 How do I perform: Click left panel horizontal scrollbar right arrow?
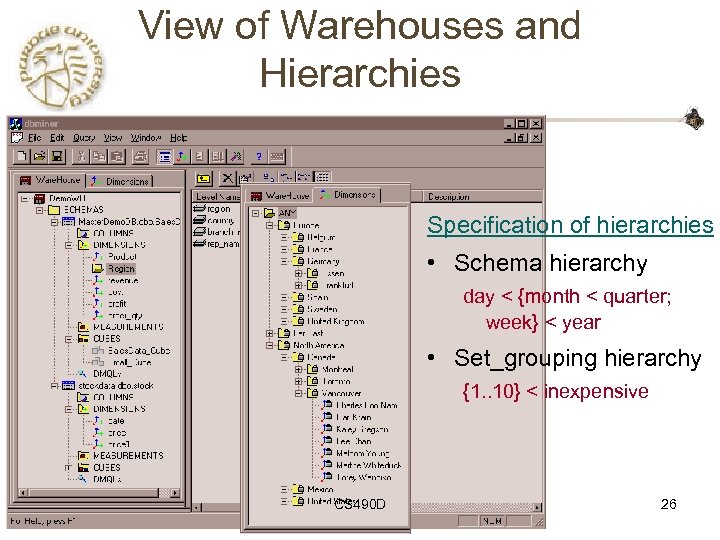(174, 493)
